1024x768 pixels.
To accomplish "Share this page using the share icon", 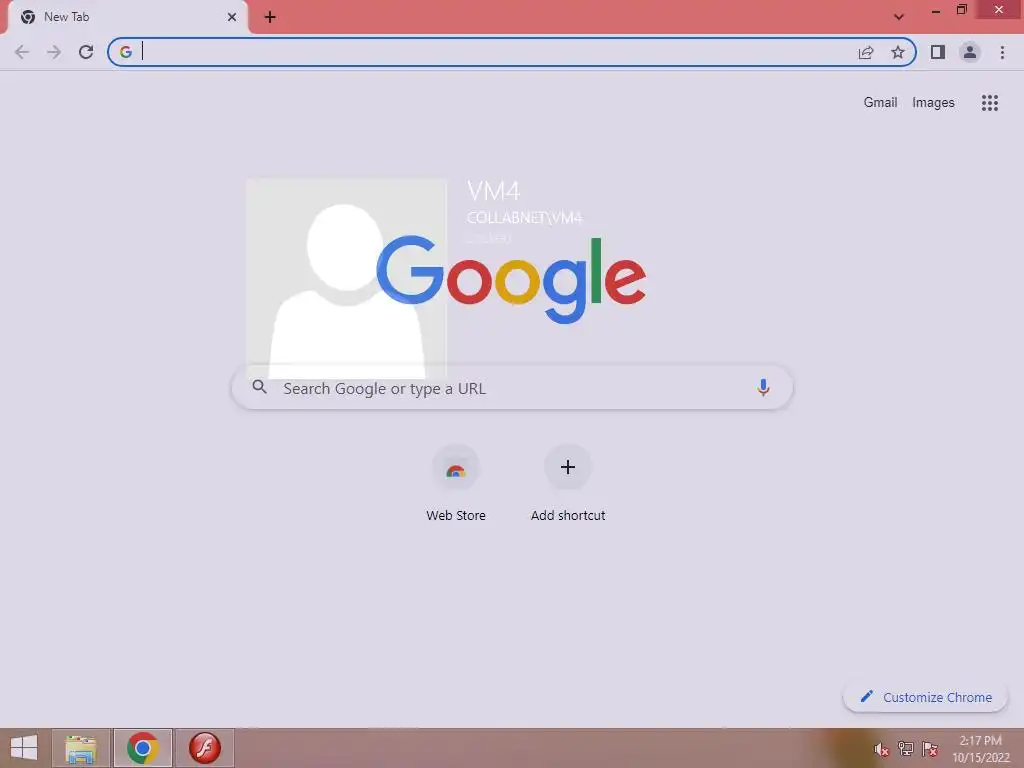I will (x=866, y=52).
